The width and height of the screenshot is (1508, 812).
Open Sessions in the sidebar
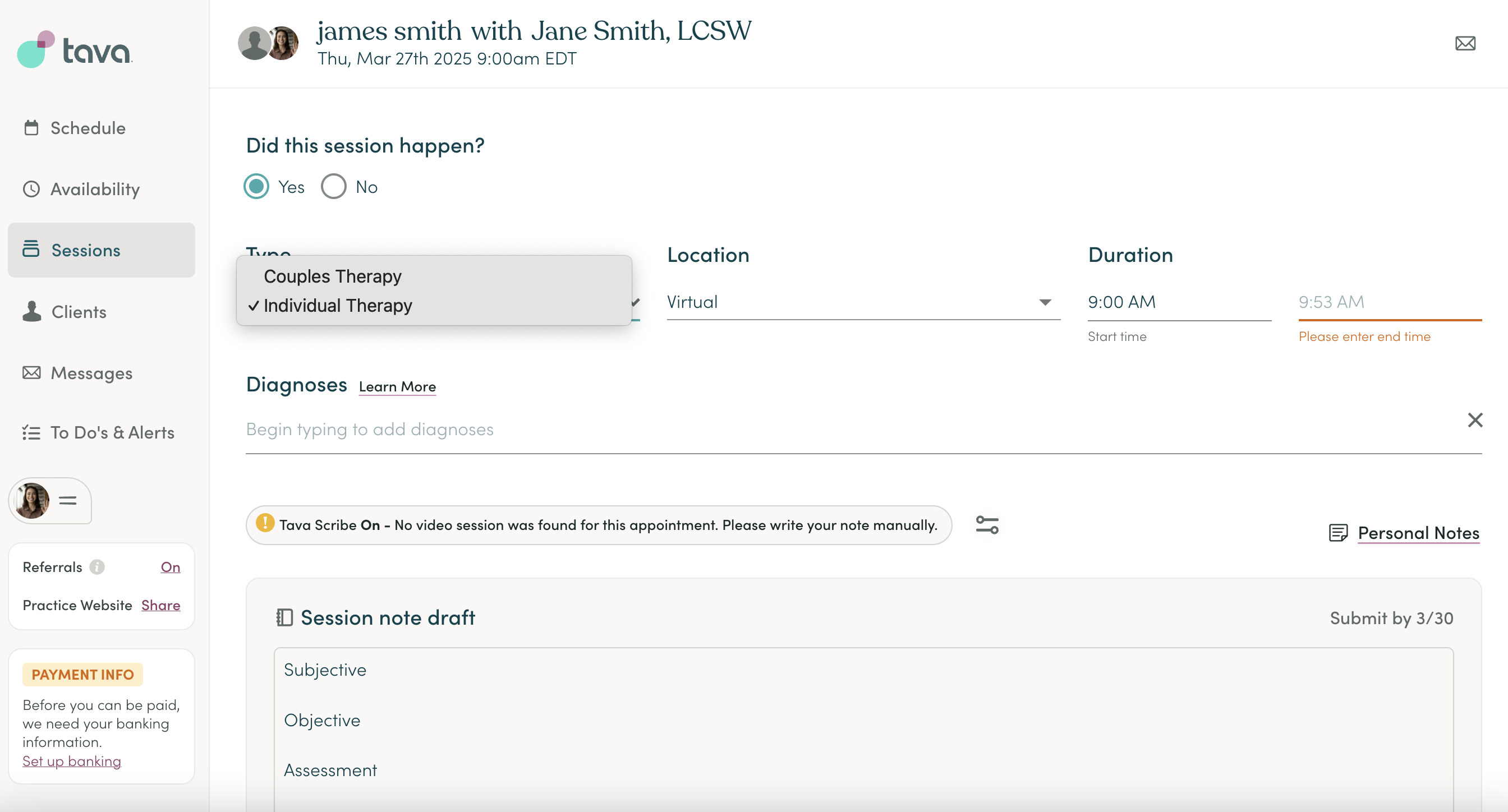coord(102,250)
